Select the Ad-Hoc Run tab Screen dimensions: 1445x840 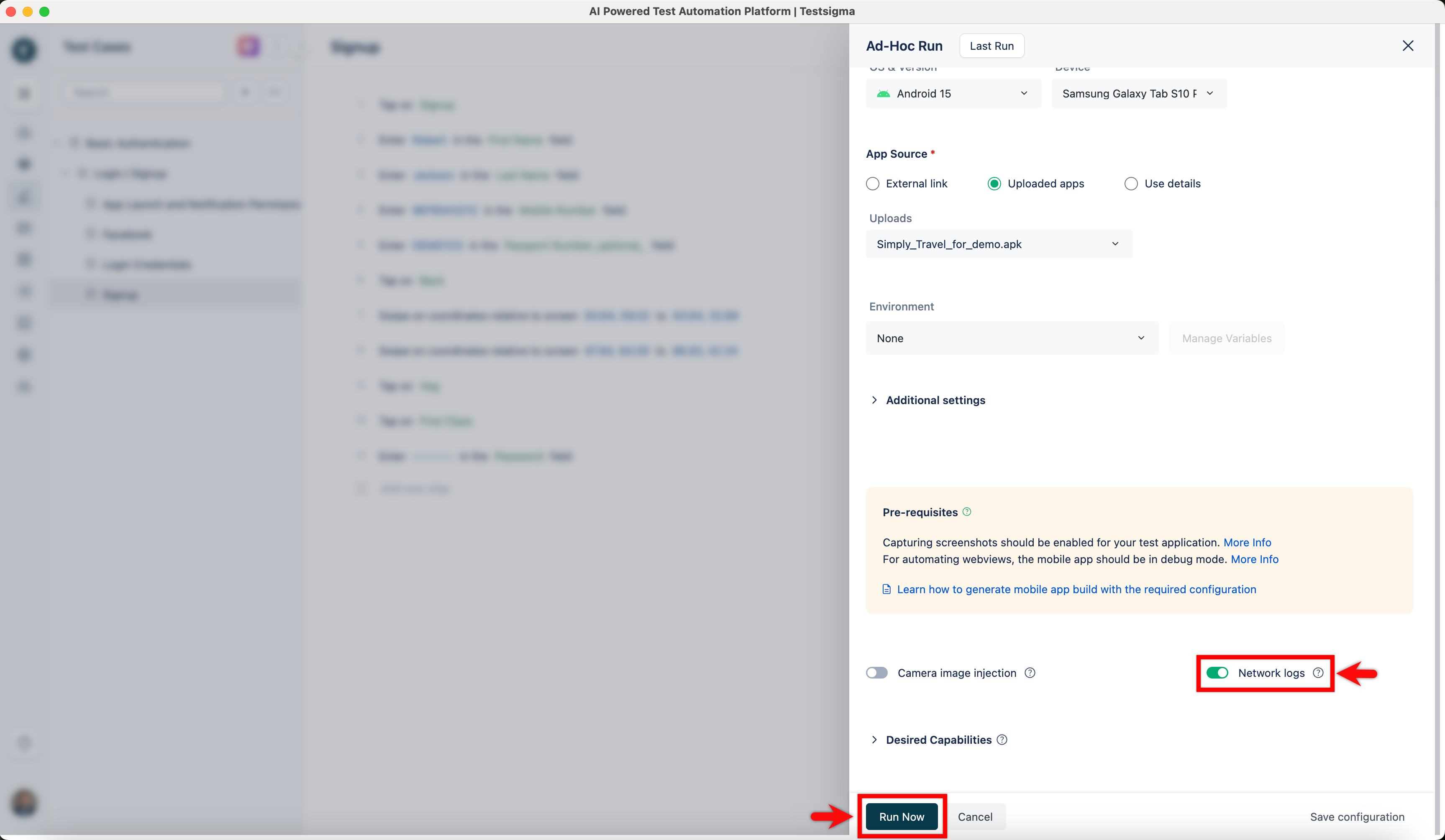[x=904, y=45]
